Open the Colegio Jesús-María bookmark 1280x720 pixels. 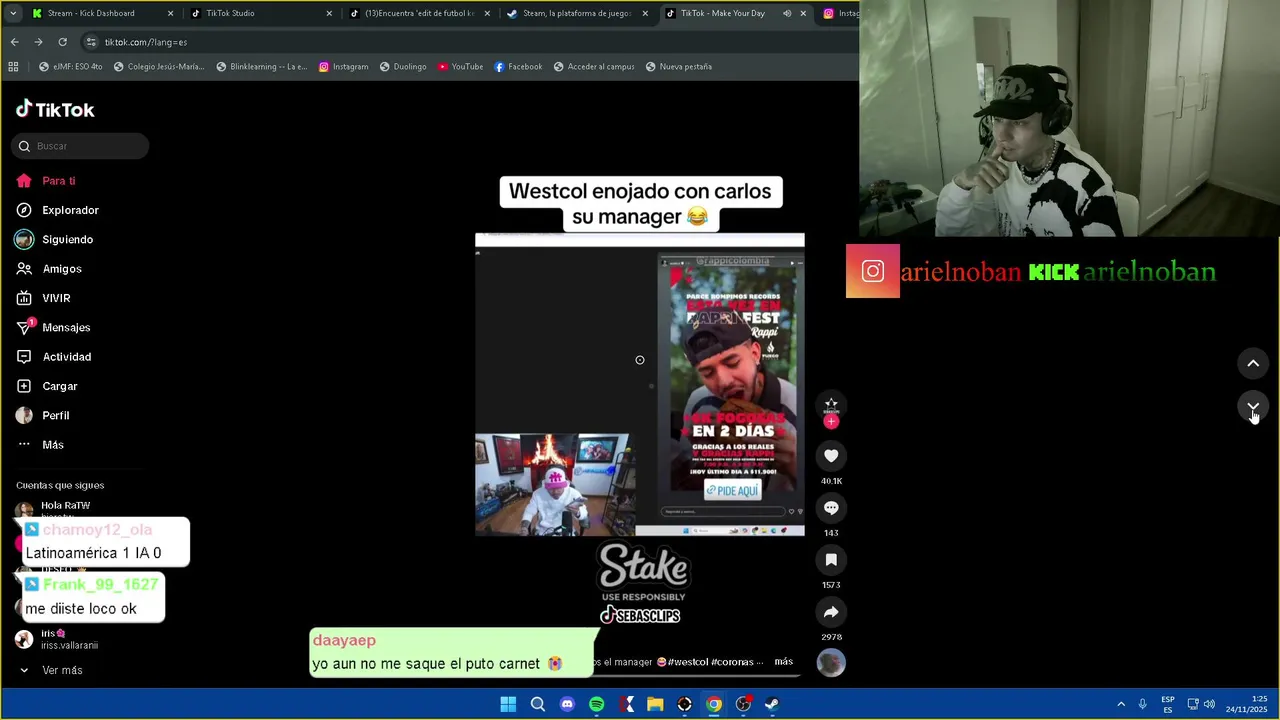(159, 66)
